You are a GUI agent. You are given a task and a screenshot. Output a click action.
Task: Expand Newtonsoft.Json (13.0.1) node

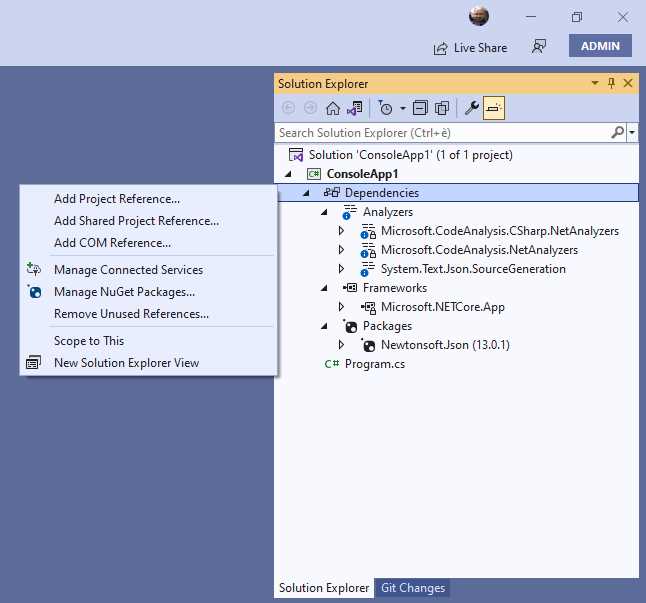pyautogui.click(x=341, y=344)
